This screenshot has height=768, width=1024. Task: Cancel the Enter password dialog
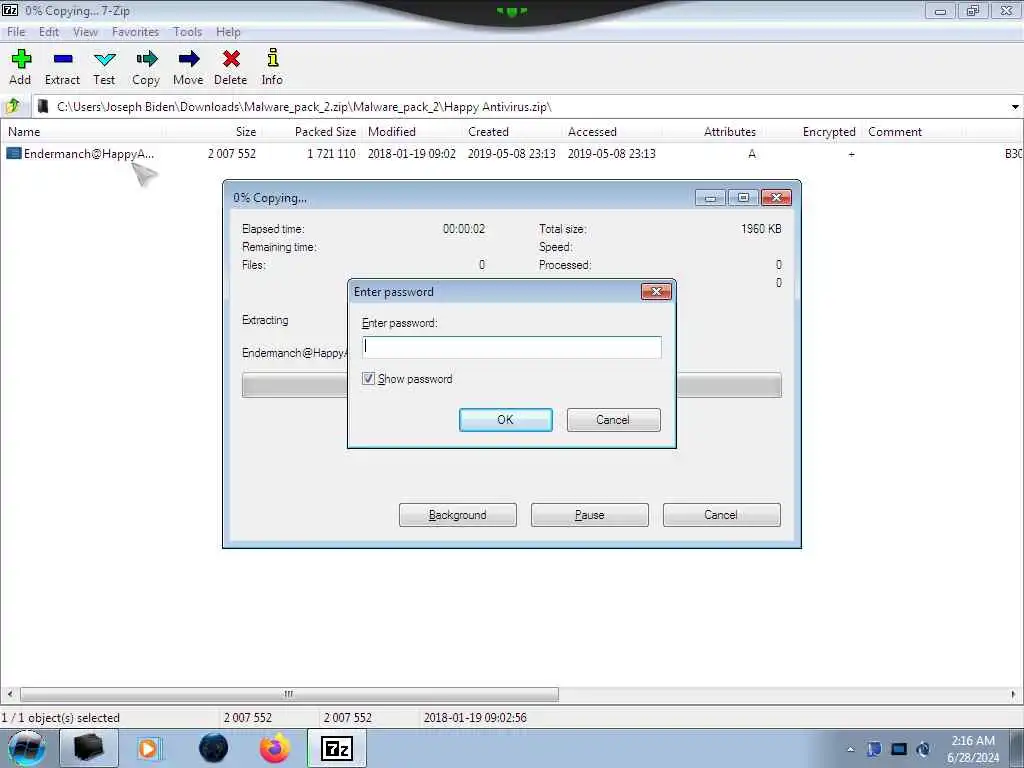click(613, 420)
